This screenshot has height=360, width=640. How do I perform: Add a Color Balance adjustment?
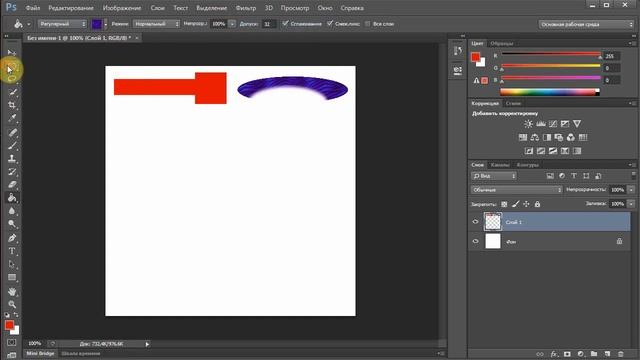click(x=535, y=138)
